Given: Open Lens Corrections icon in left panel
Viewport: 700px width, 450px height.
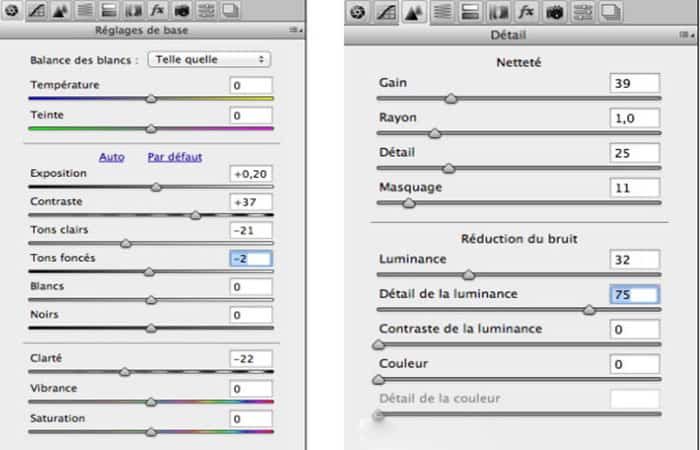Looking at the screenshot, I should 133,10.
